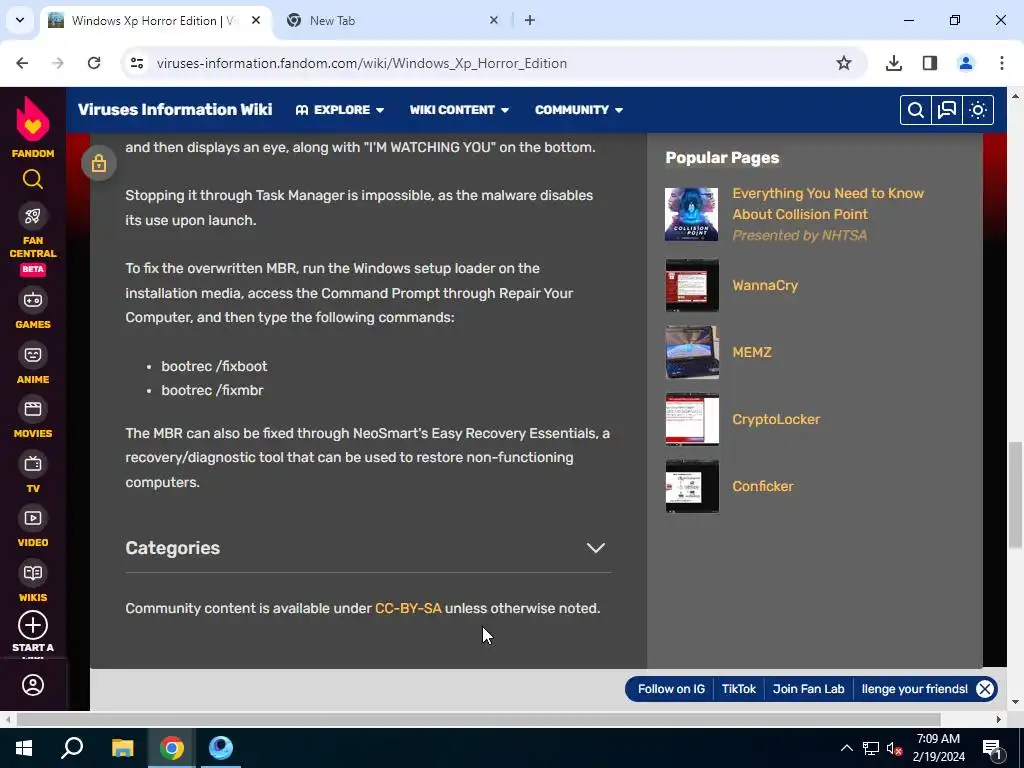Expand the Wiki Content dropdown menu
Viewport: 1024px width, 768px height.
pos(459,110)
